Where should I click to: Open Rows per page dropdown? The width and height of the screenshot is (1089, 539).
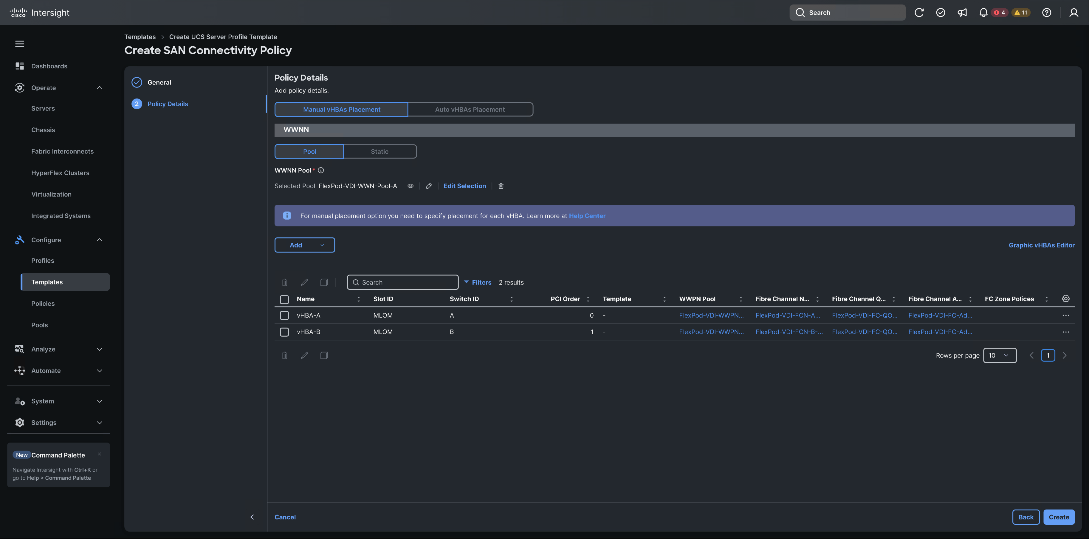click(1000, 356)
